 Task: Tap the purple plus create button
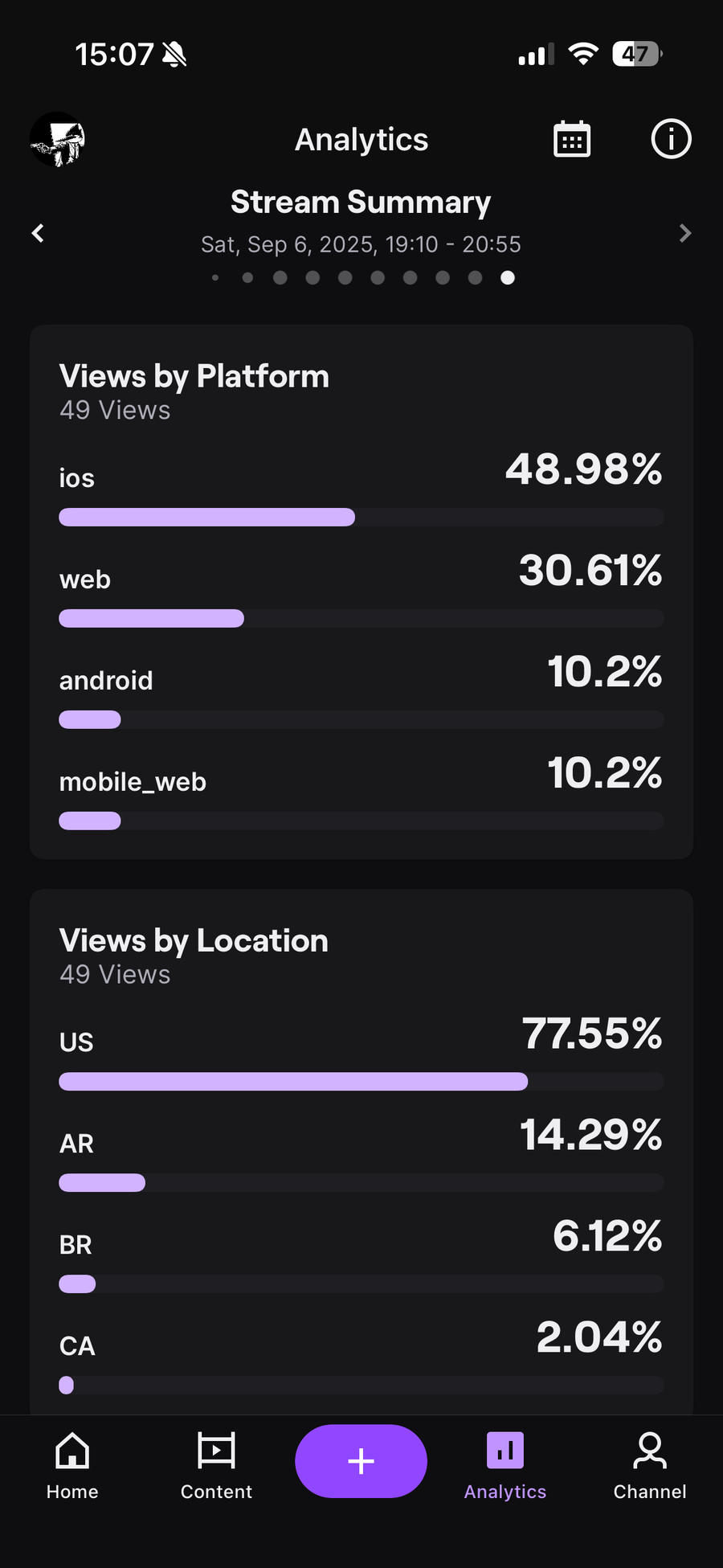(x=361, y=1461)
